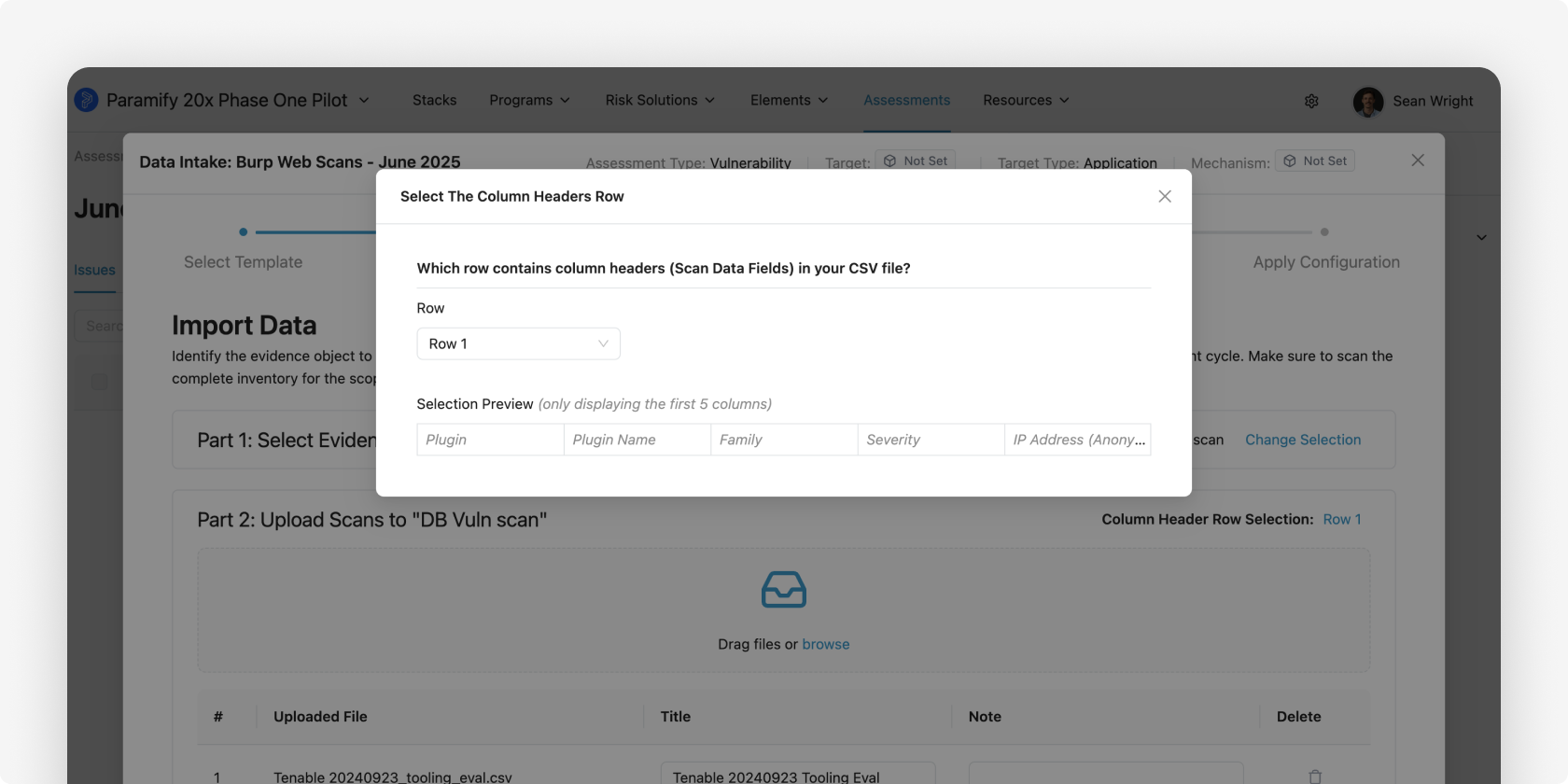Click the Uploaded File column header
The image size is (1568, 784).
coord(320,717)
